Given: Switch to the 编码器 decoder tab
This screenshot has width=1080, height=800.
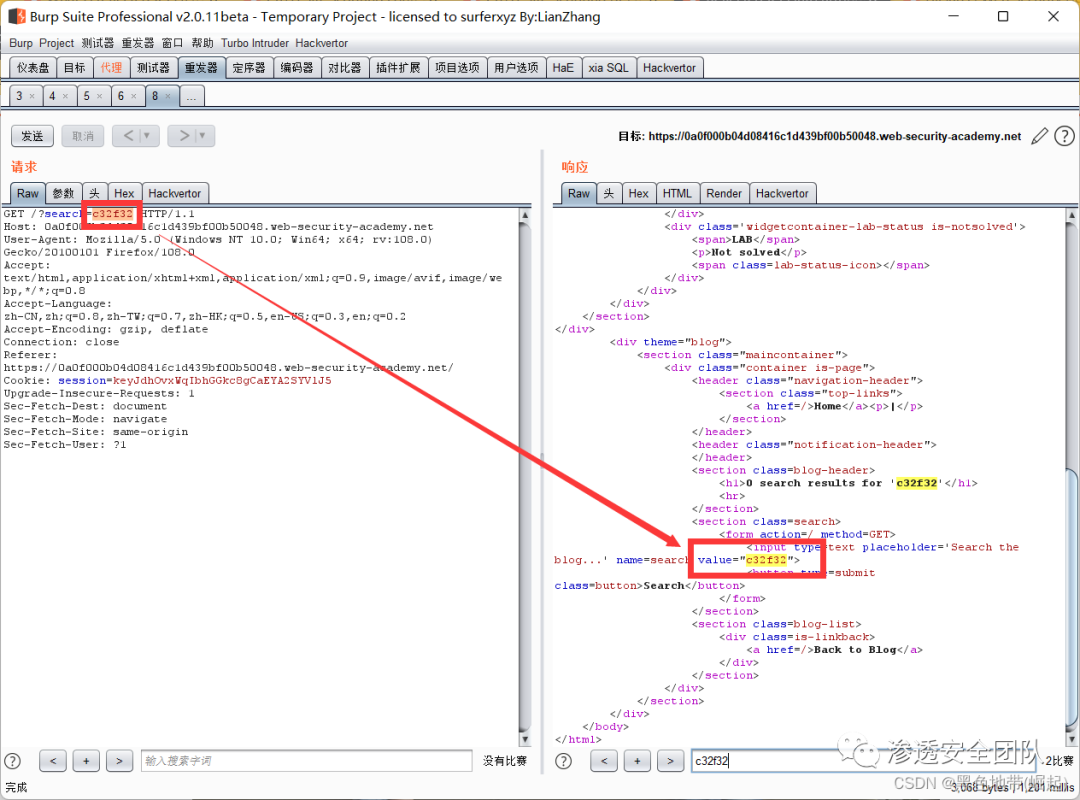Looking at the screenshot, I should pyautogui.click(x=297, y=68).
